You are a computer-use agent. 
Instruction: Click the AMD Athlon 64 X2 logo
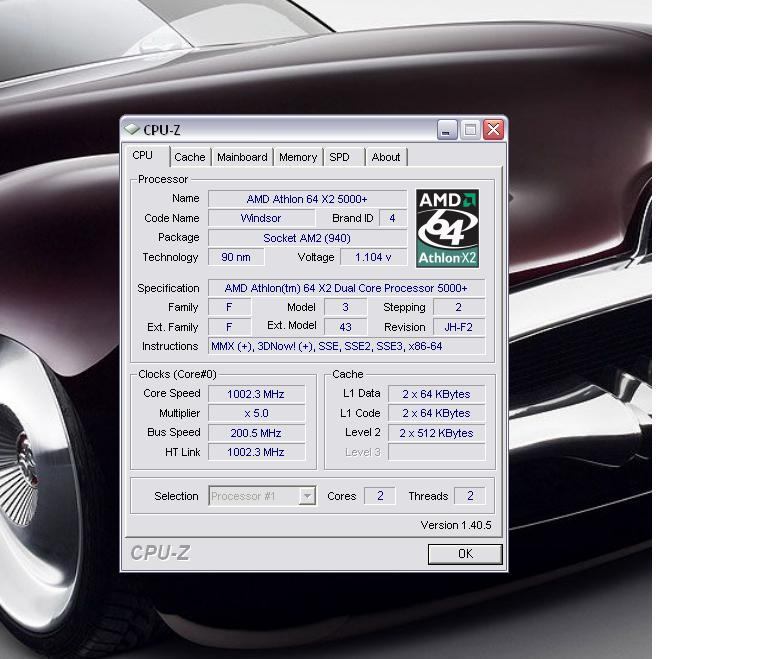pos(447,228)
